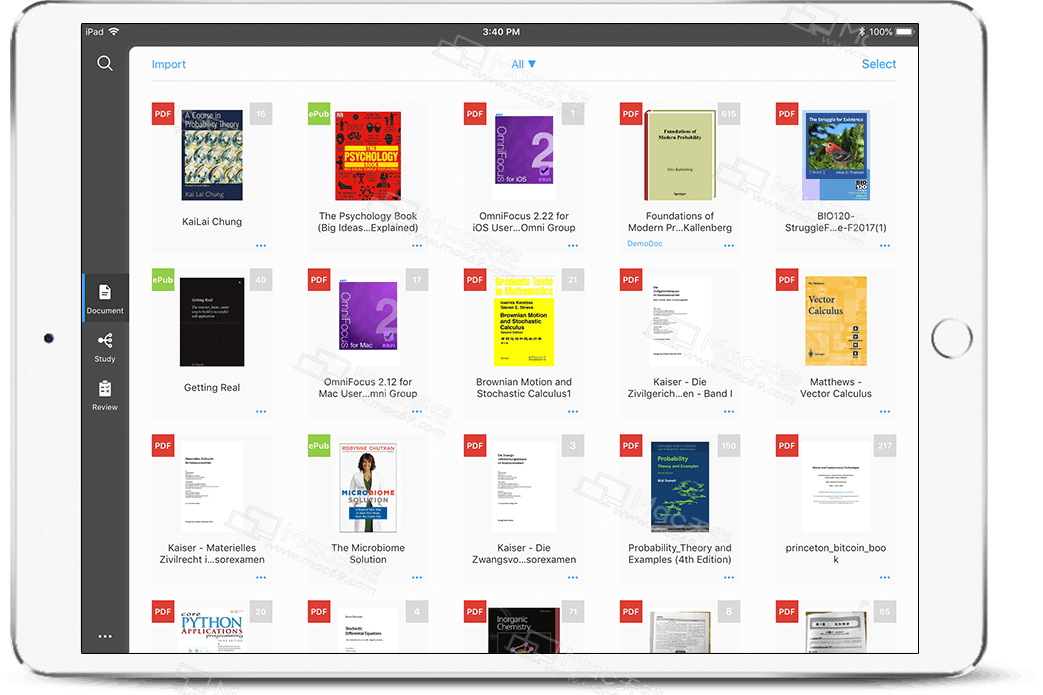Open Kaiser Die Zwangsvo document thumbnail
This screenshot has height=695, width=1043.
coord(524,487)
